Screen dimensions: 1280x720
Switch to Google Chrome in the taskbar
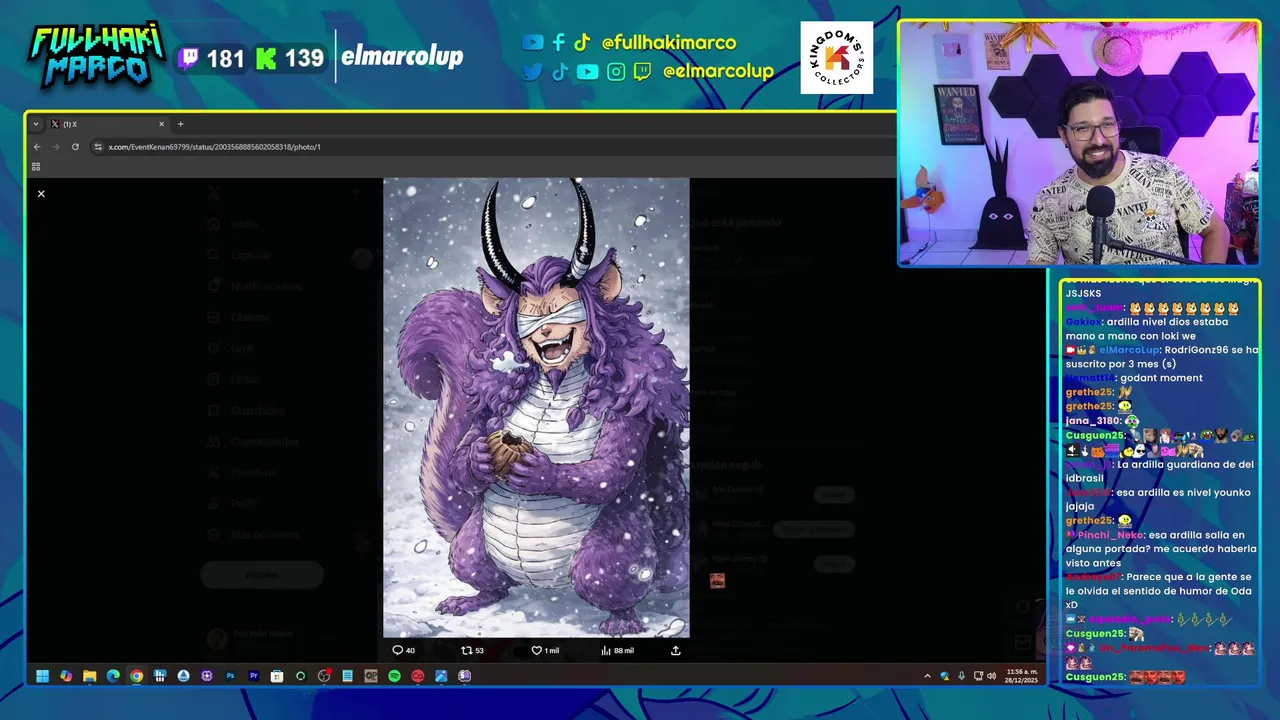(136, 676)
